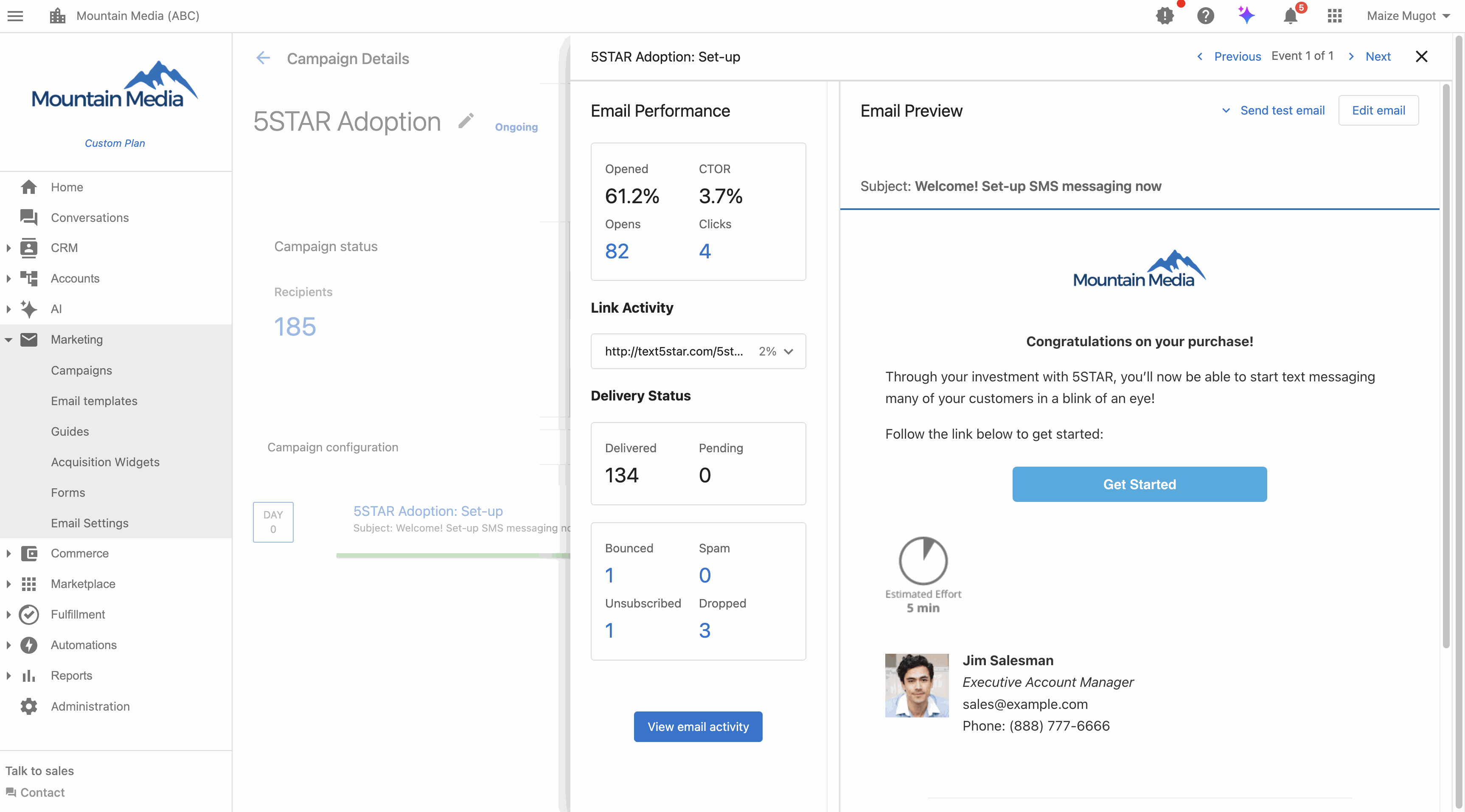This screenshot has height=812, width=1465.
Task: Click the Reports bar chart icon
Action: pyautogui.click(x=28, y=675)
